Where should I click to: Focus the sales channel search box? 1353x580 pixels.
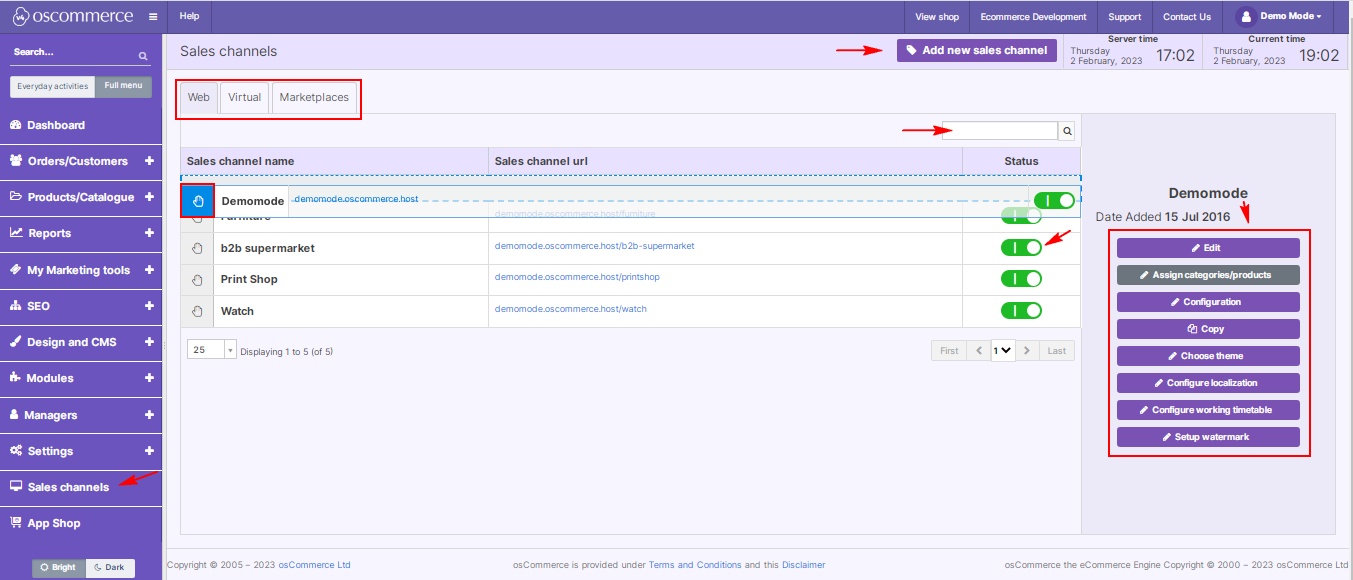point(1000,131)
